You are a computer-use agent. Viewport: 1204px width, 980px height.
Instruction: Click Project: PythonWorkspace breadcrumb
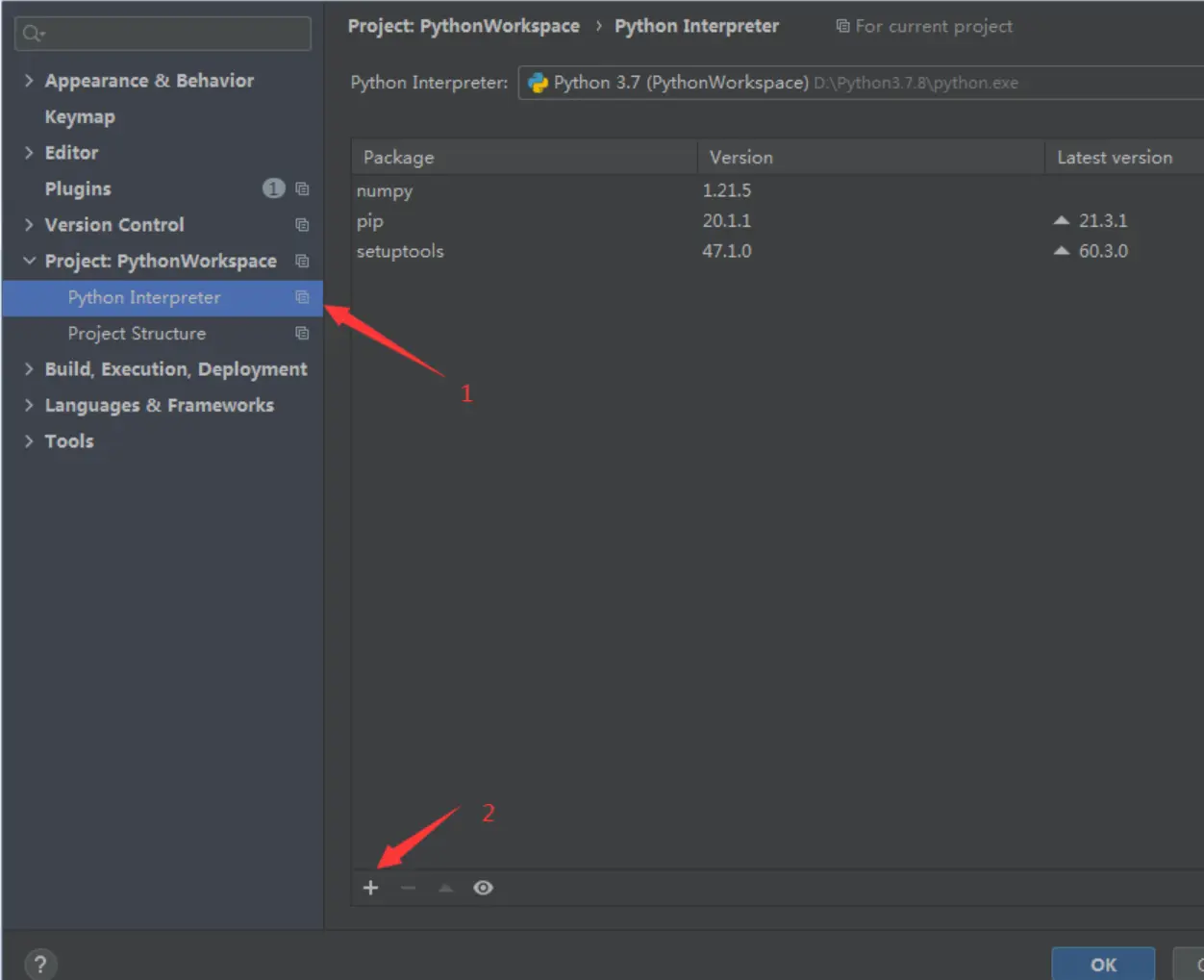(464, 26)
